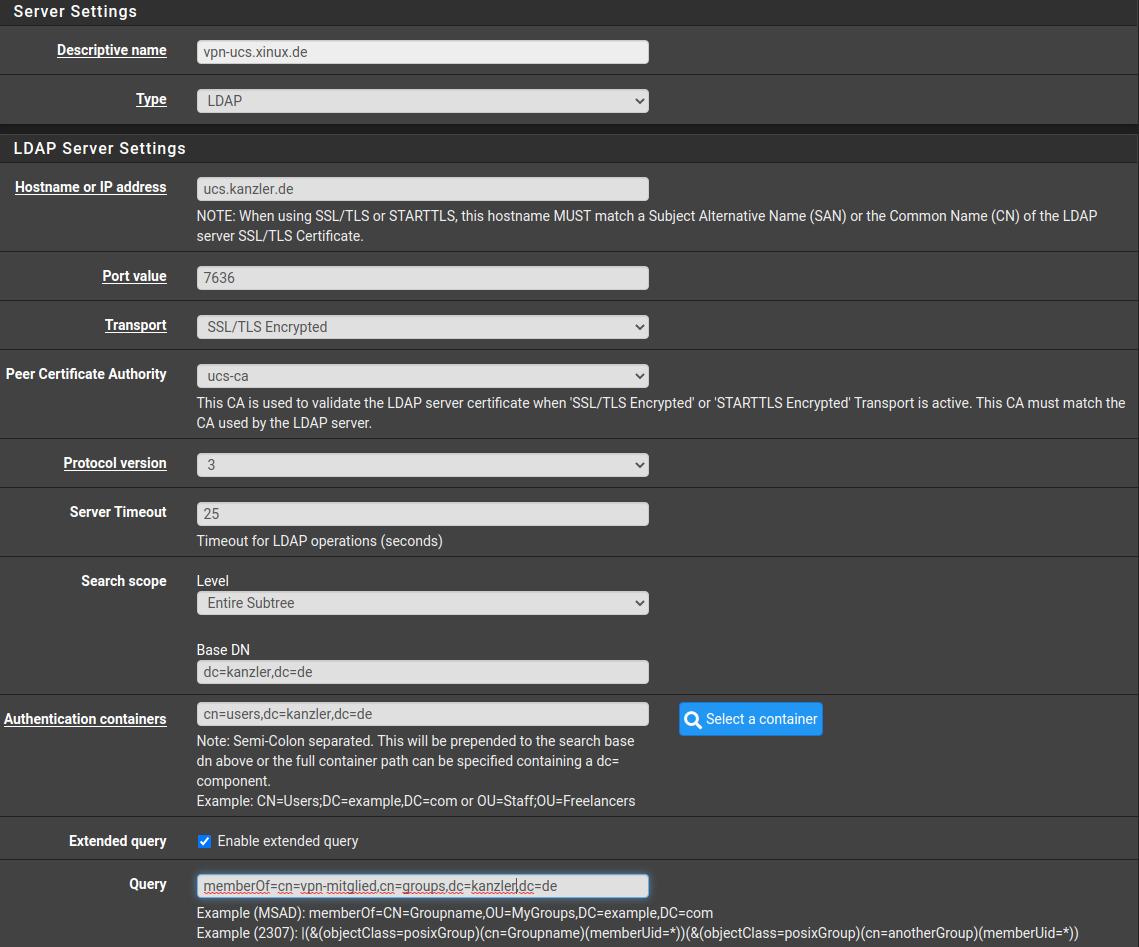The height and width of the screenshot is (947, 1139).
Task: Toggle the Enable extended query checkbox
Action: pos(205,841)
